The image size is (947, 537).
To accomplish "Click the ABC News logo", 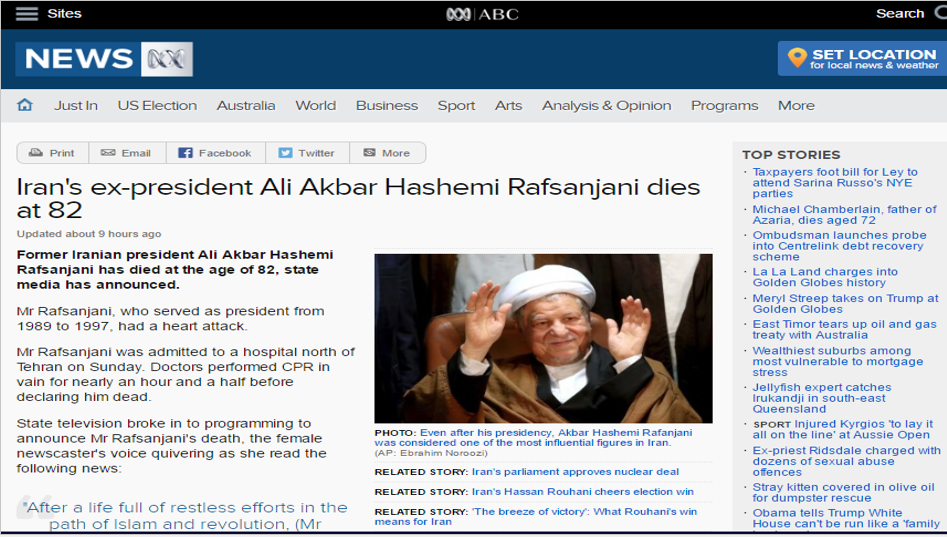I will 104,59.
